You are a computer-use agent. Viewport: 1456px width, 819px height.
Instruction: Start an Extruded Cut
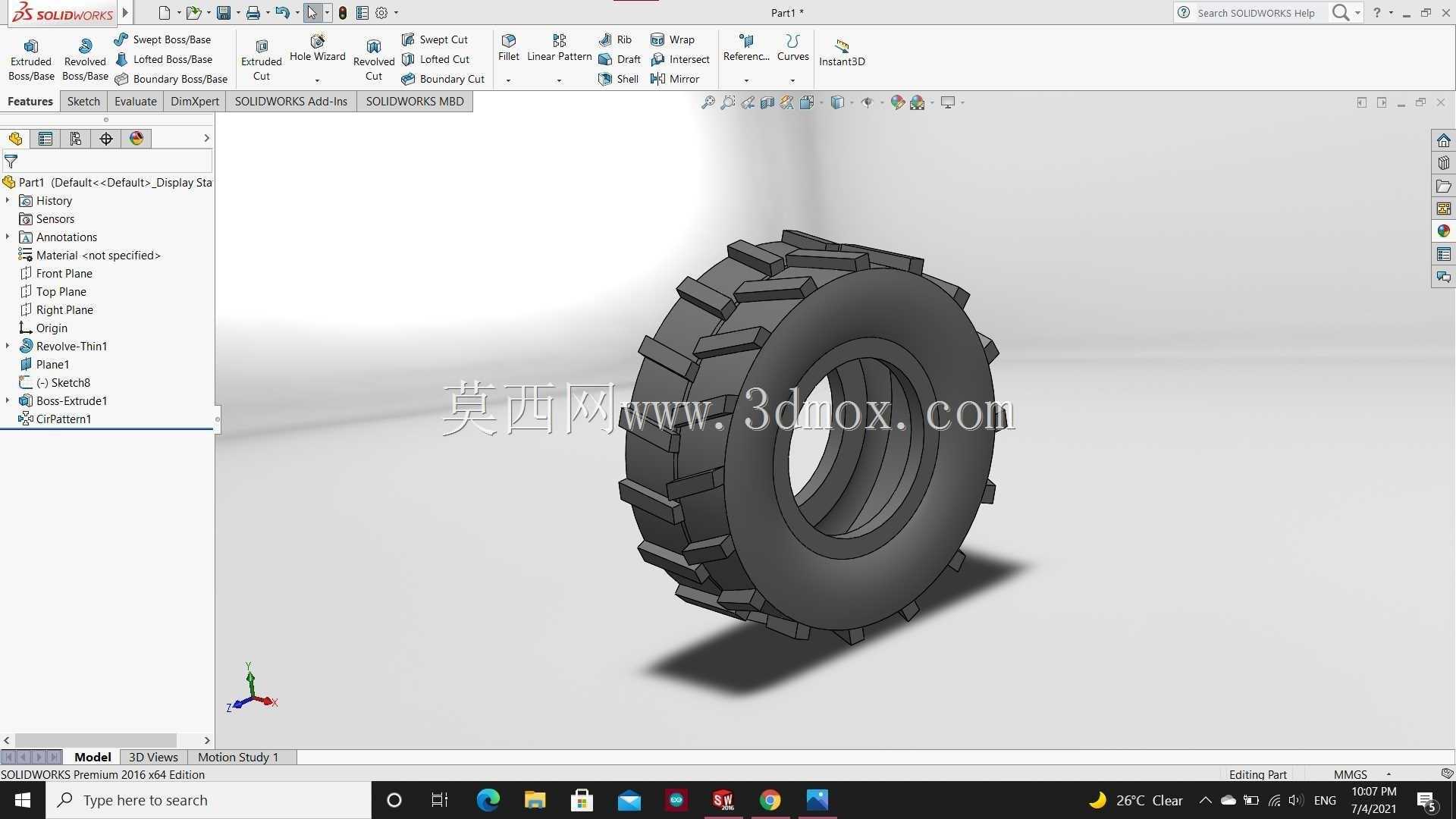(x=261, y=59)
